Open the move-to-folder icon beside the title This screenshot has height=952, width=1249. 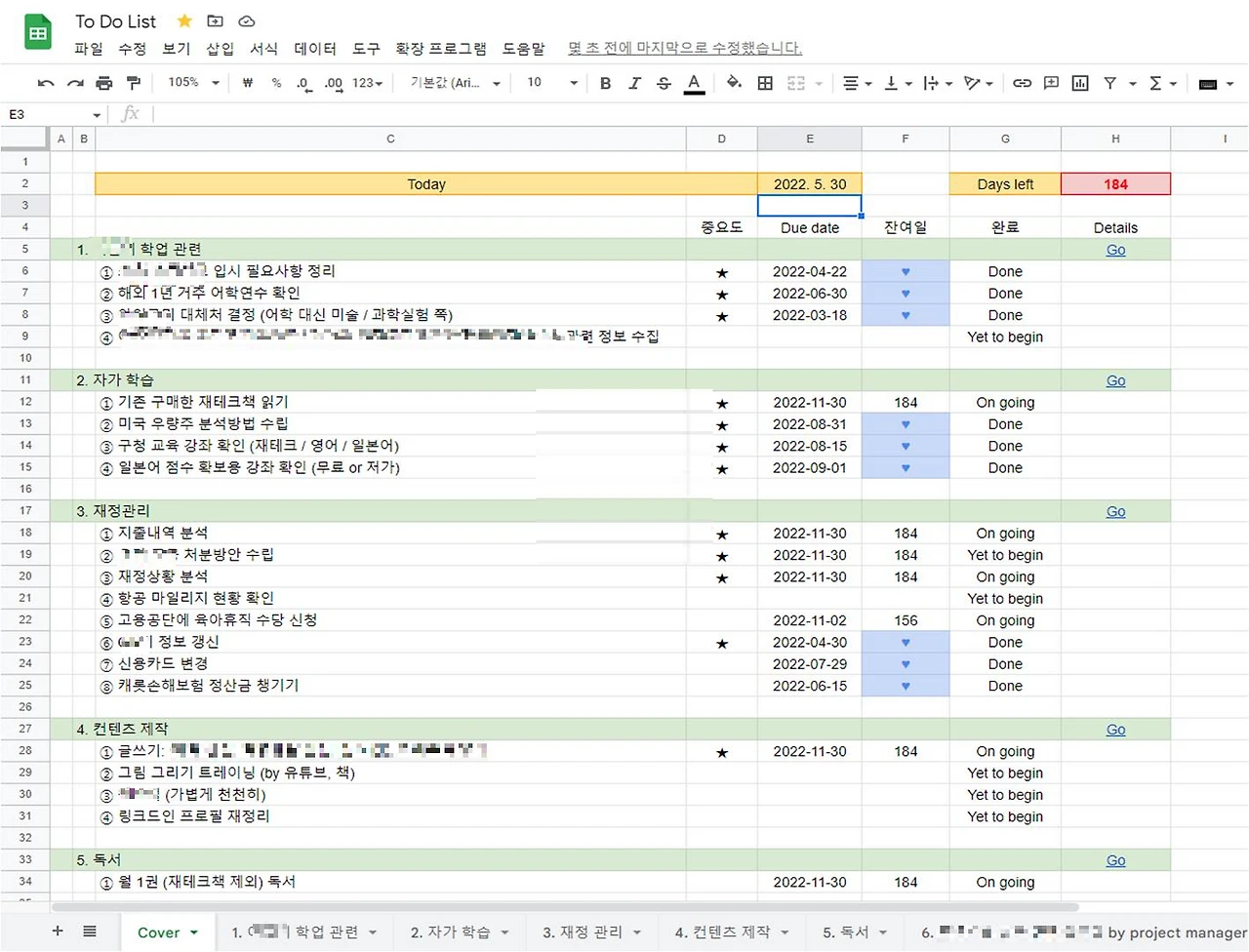coord(216,20)
